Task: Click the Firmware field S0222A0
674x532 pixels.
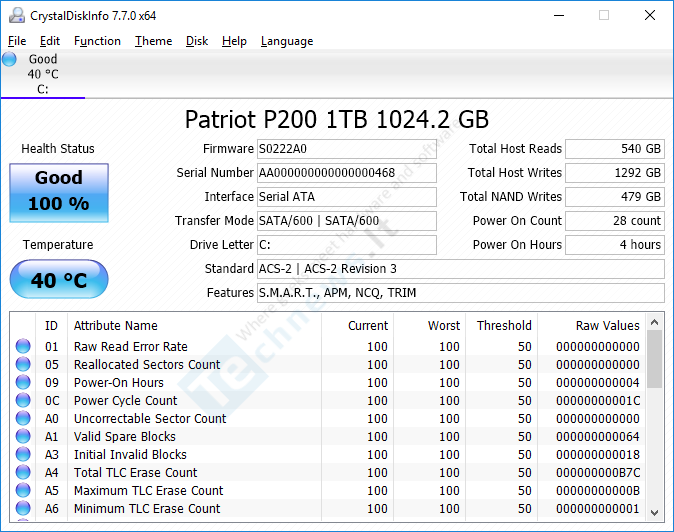Action: click(x=346, y=149)
